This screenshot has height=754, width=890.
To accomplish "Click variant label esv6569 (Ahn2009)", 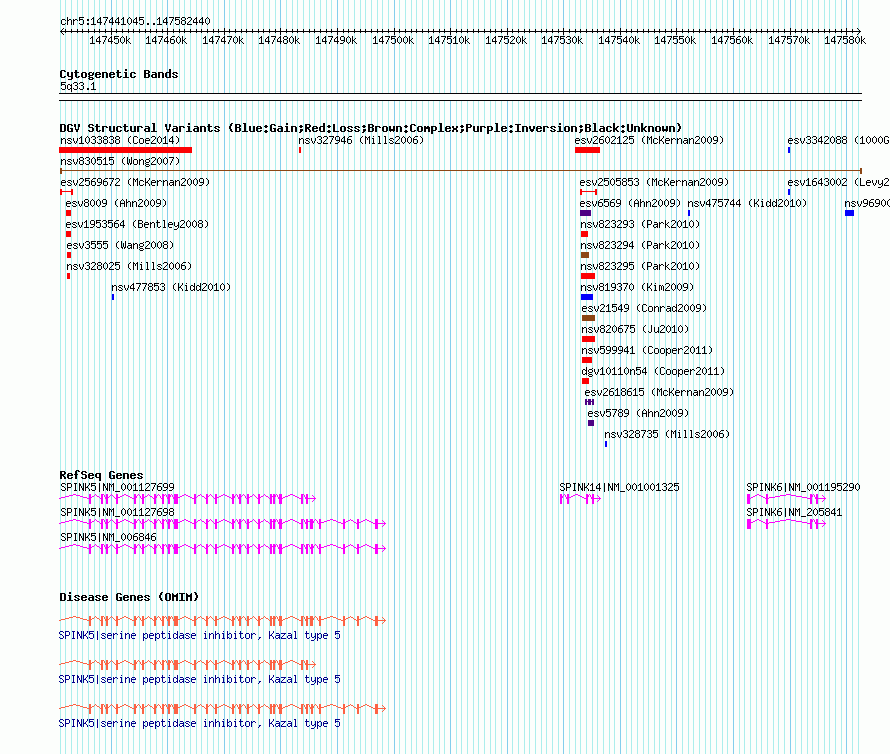I will (x=630, y=203).
